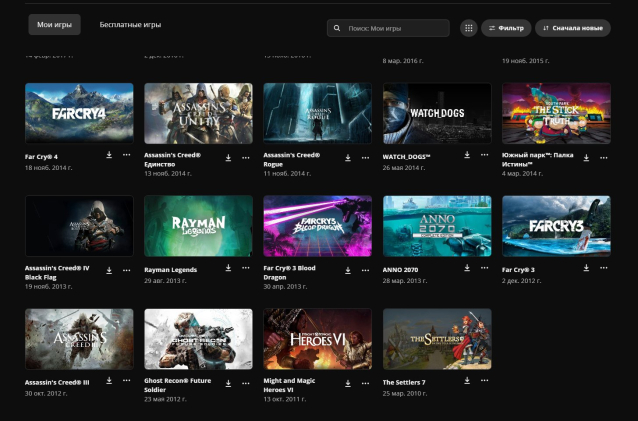Click the WATCH_DOGS™ title text
This screenshot has width=638, height=421.
406,157
